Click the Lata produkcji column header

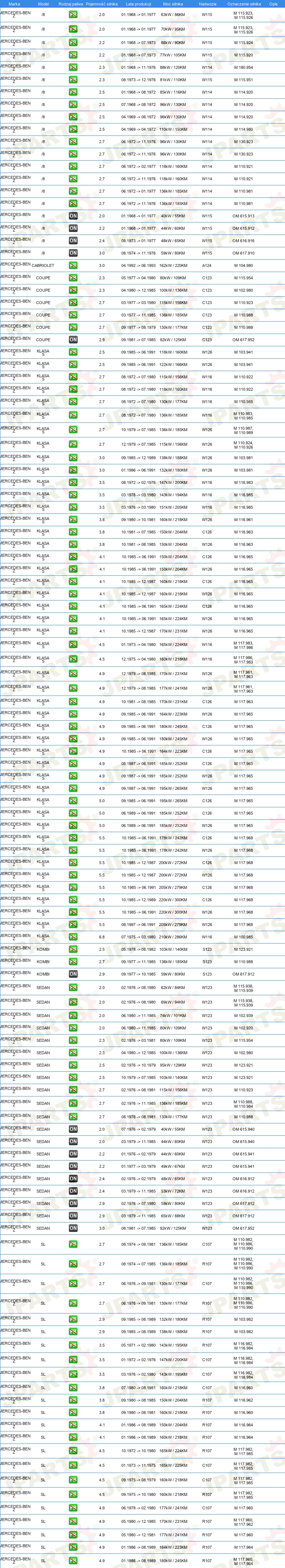[138, 4]
